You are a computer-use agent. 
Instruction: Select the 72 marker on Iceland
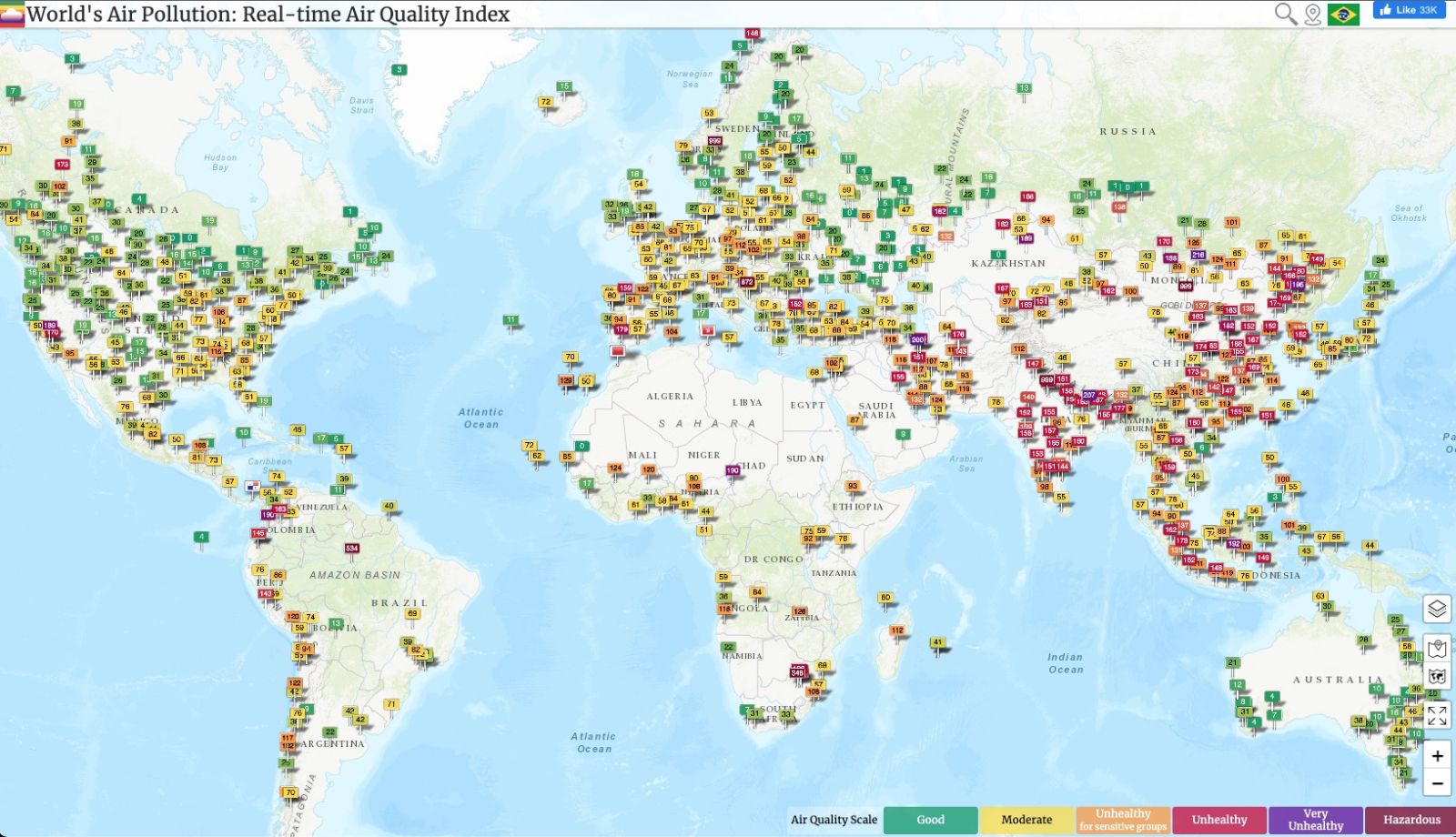(545, 102)
